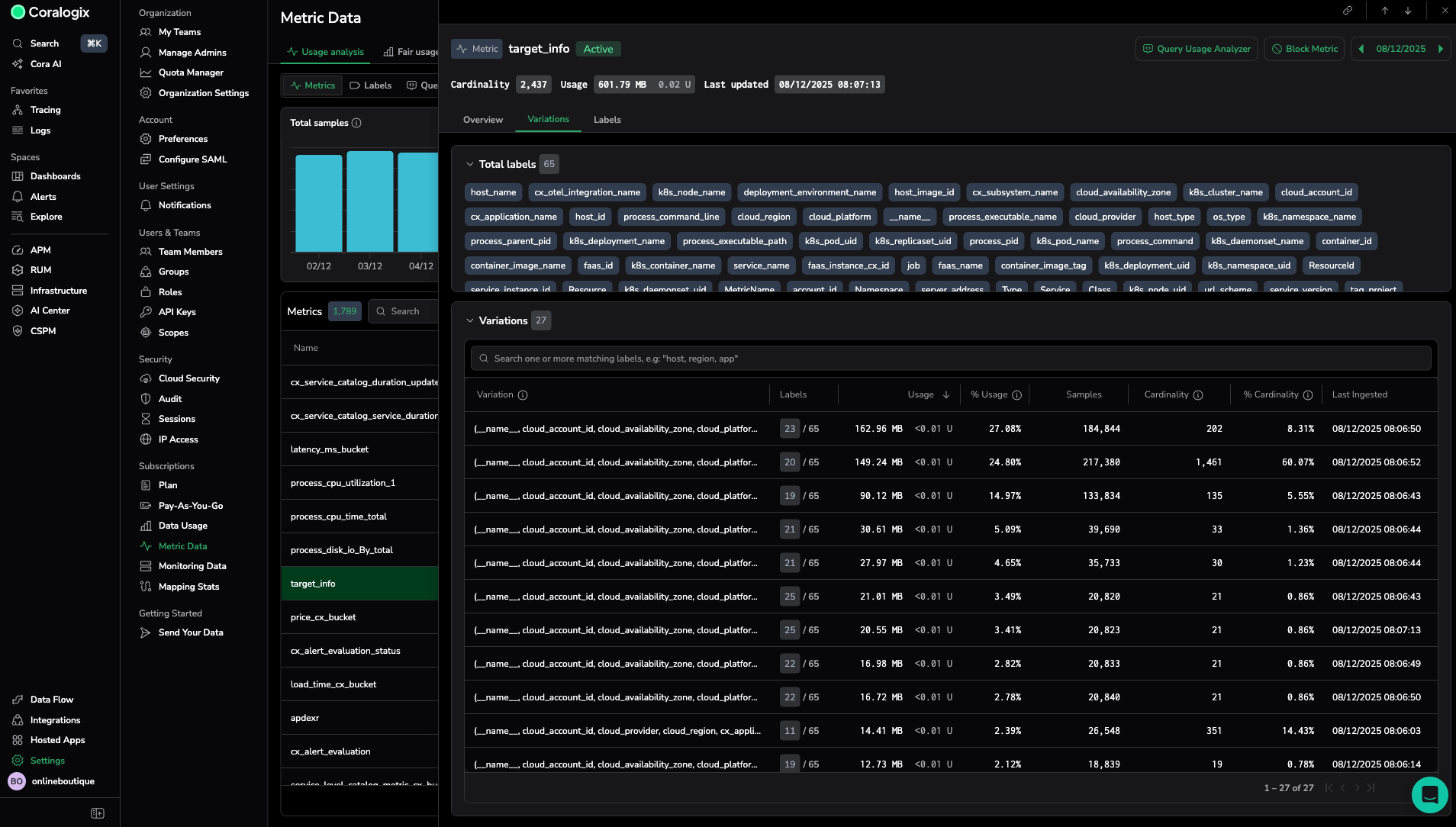Viewport: 1456px width, 827px height.
Task: Open the chat support bubble
Action: [x=1429, y=795]
